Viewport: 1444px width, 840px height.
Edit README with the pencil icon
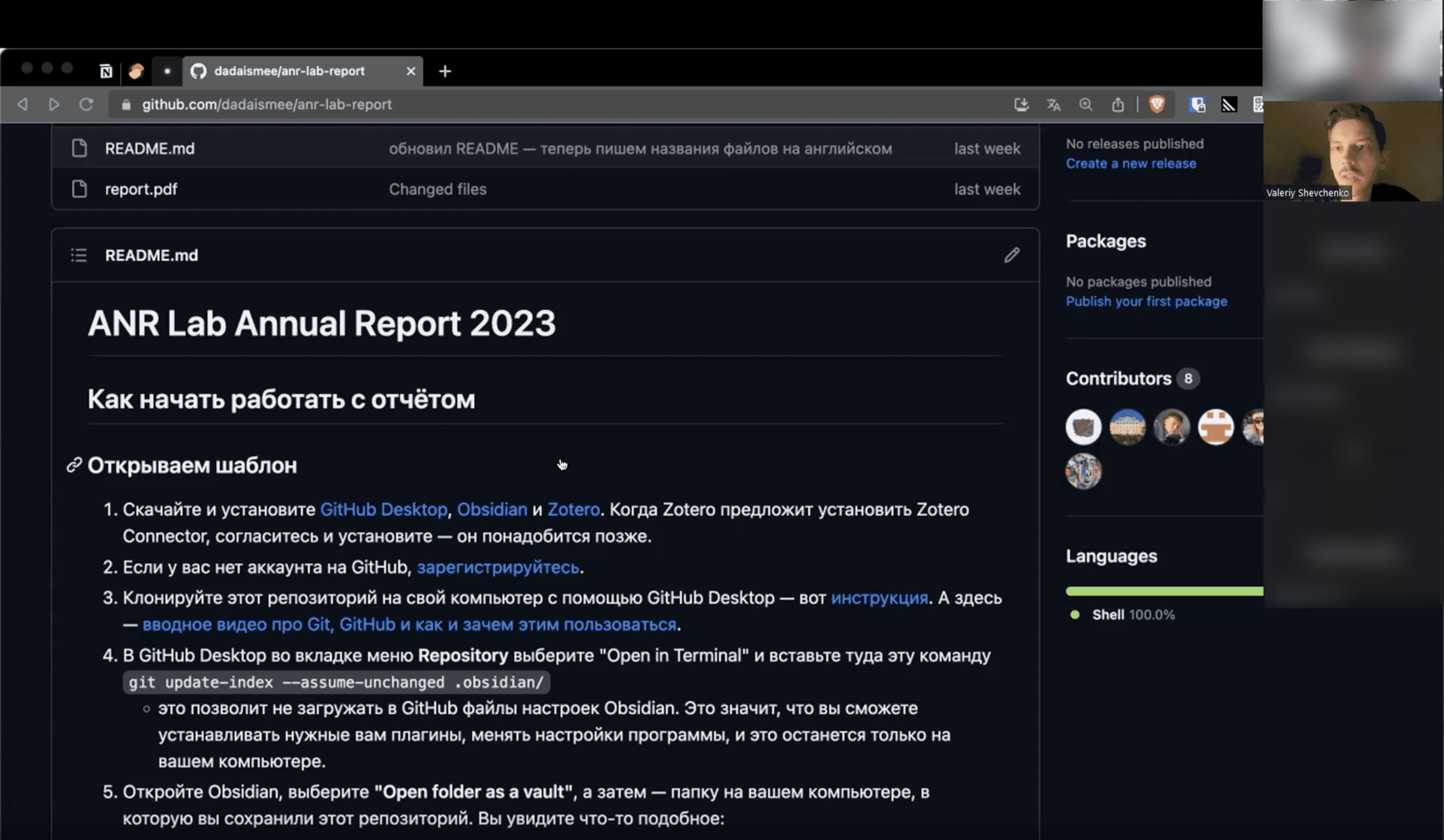click(x=1011, y=255)
